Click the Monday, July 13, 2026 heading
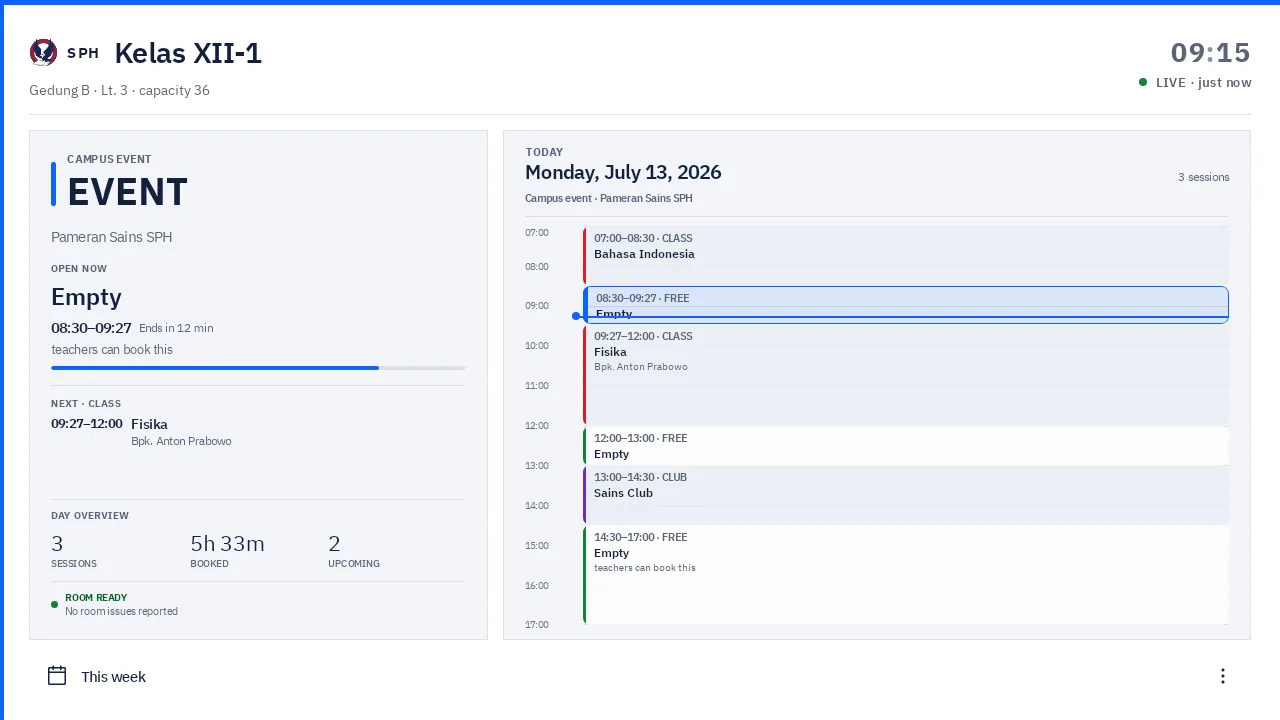Viewport: 1280px width, 720px height. pyautogui.click(x=623, y=172)
